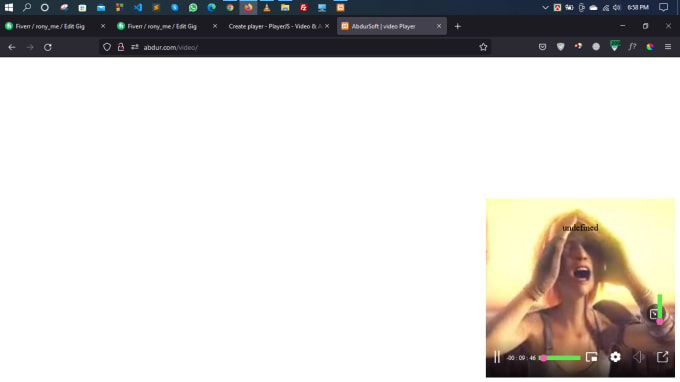Viewport: 680px width, 382px height.
Task: Open the network Wi-Fi tray icon
Action: tap(605, 7)
